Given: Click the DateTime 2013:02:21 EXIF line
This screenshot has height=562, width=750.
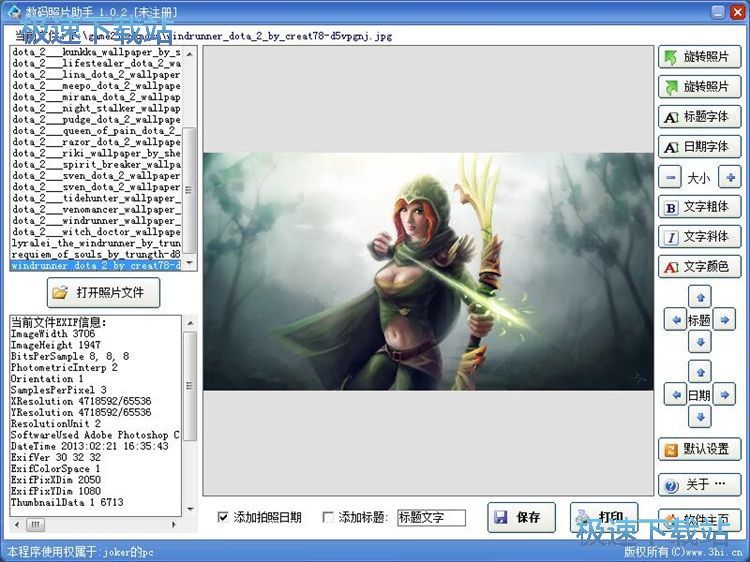Looking at the screenshot, I should click(90, 446).
